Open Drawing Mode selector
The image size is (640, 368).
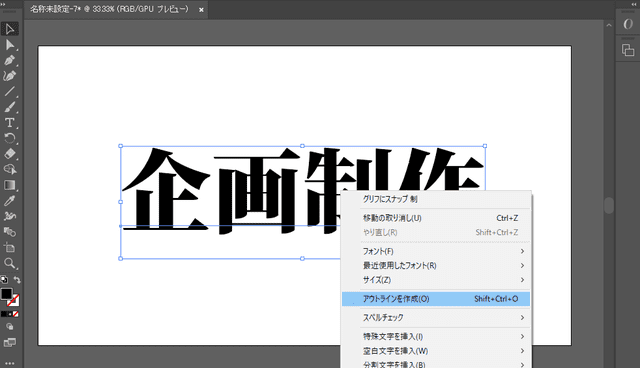point(9,327)
